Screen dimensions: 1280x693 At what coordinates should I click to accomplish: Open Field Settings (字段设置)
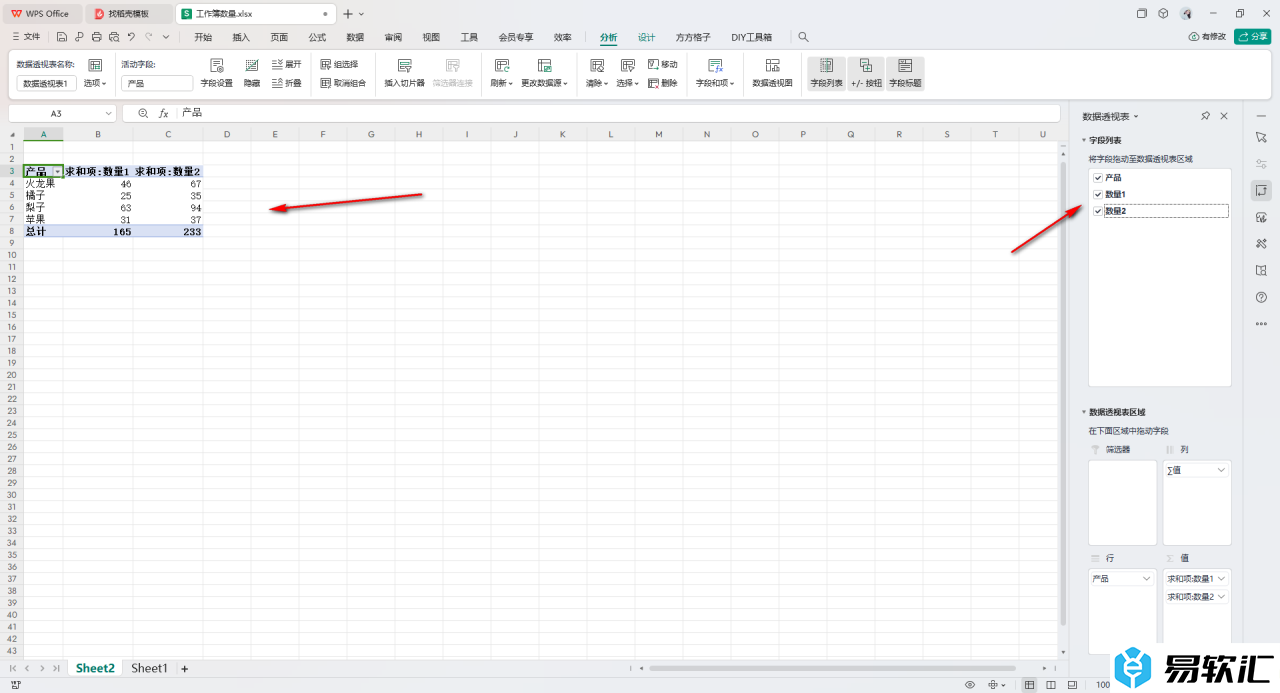click(x=216, y=73)
